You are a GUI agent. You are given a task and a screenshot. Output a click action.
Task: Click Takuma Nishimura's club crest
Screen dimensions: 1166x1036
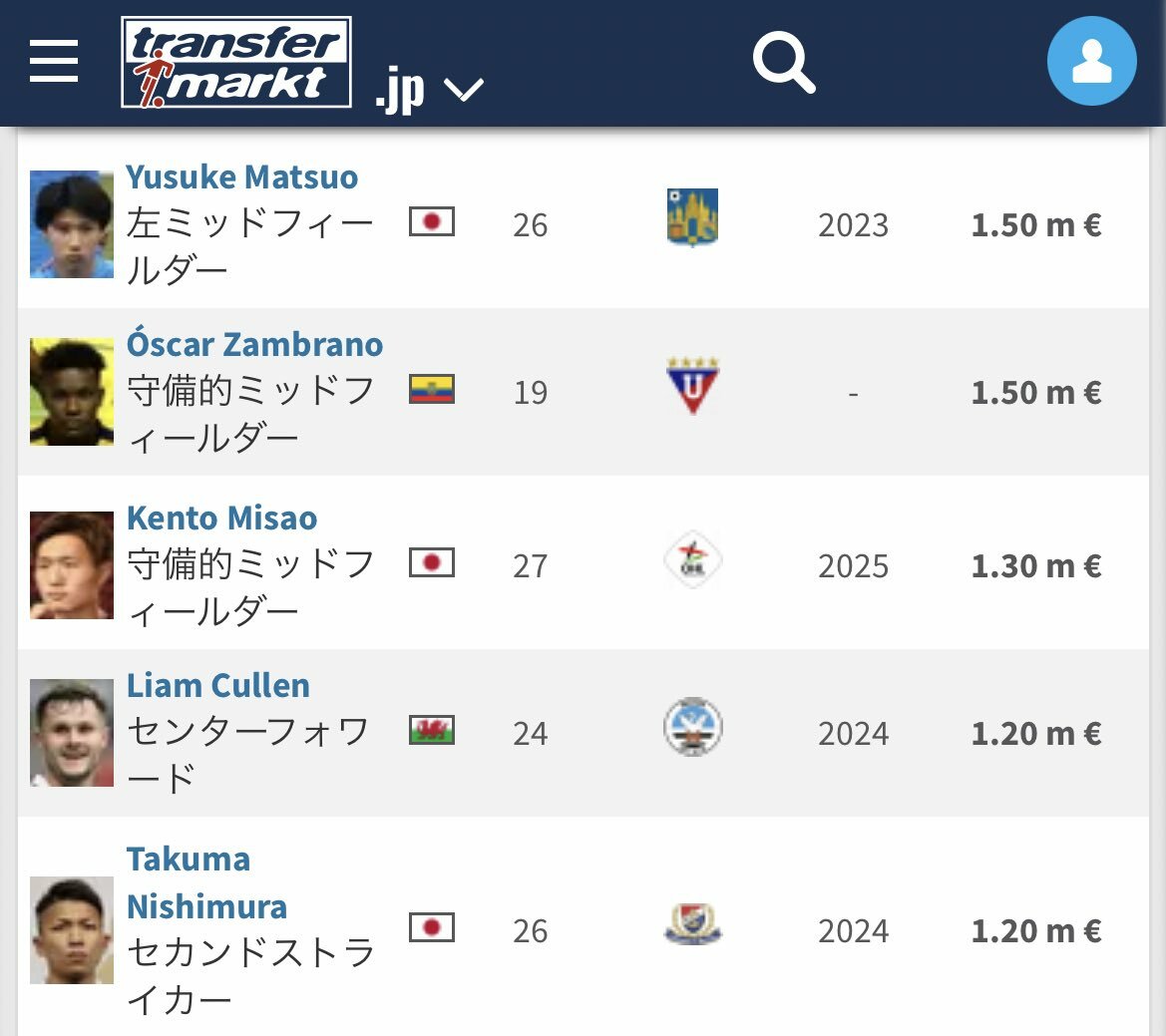pyautogui.click(x=692, y=923)
